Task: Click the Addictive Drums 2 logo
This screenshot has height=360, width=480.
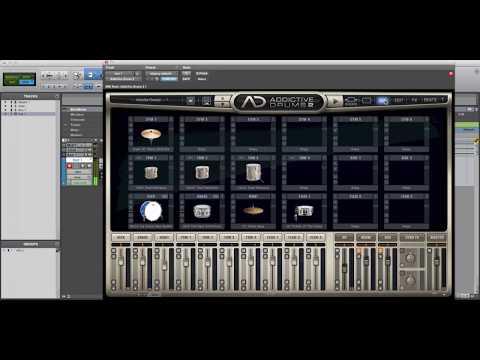Action: pos(278,102)
